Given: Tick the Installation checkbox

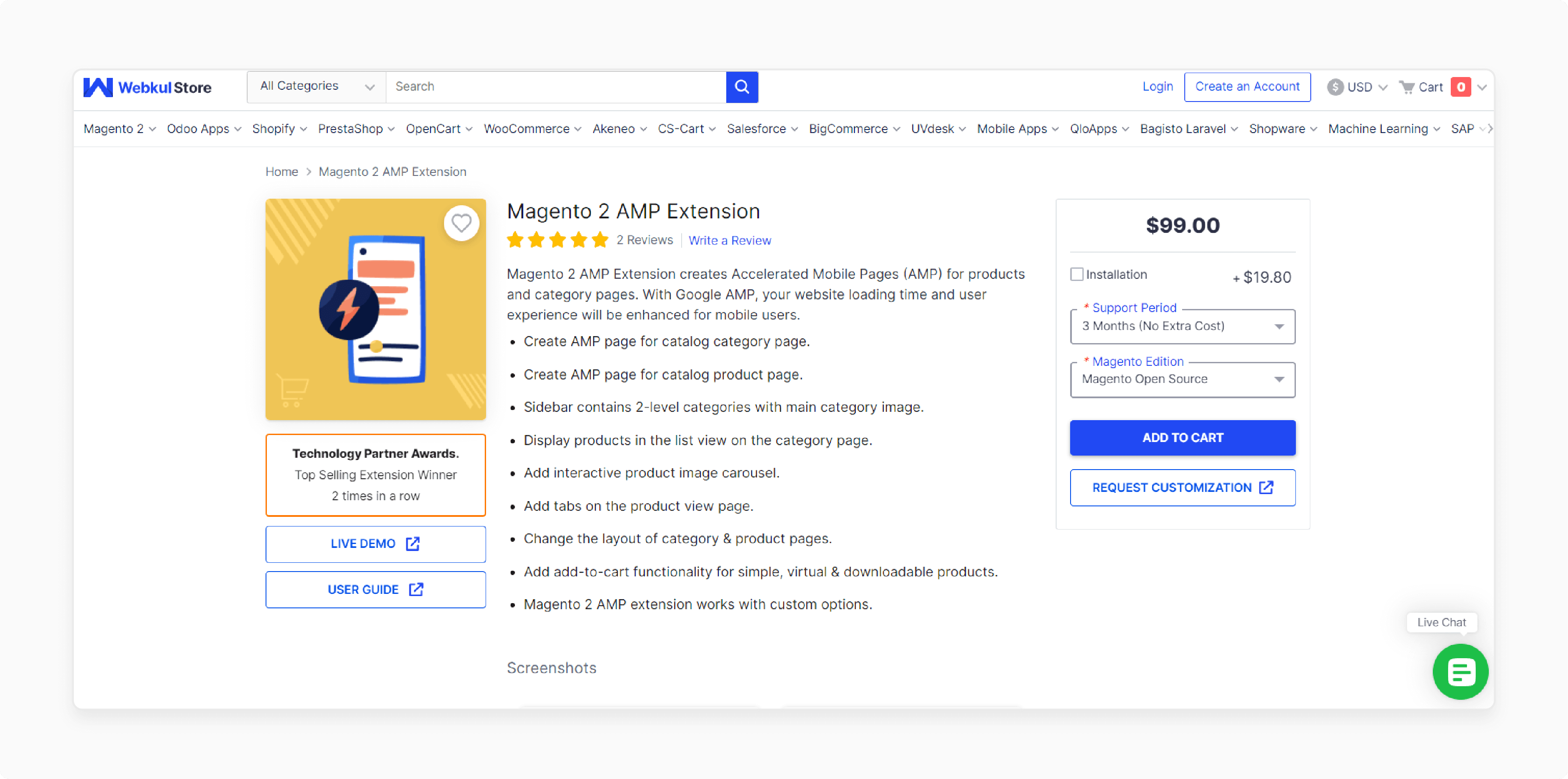Looking at the screenshot, I should (x=1077, y=274).
